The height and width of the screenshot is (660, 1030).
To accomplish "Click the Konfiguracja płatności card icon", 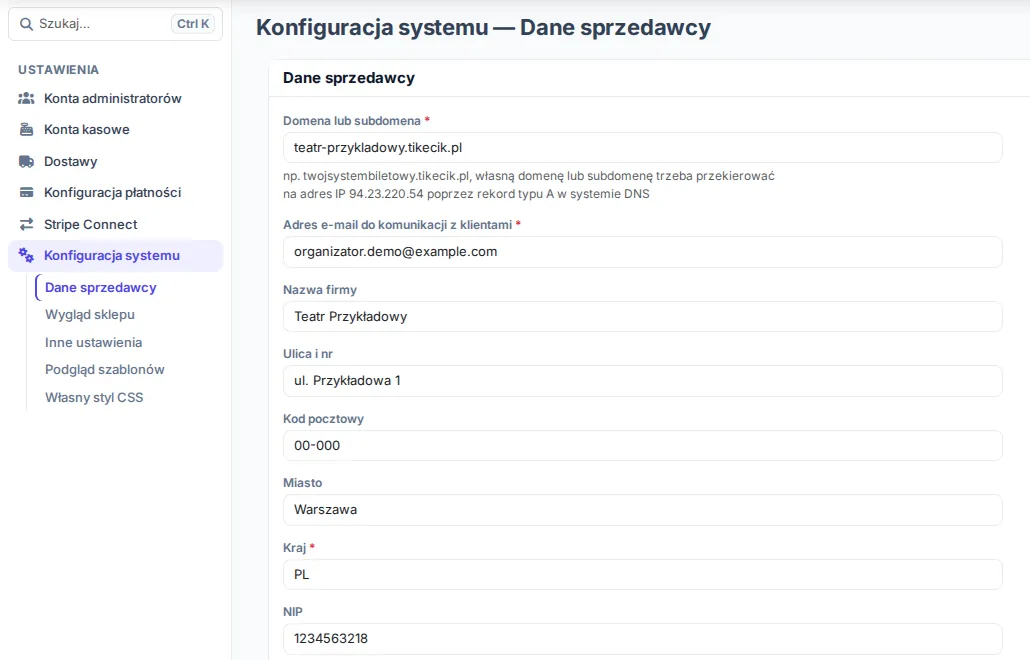I will coord(26,192).
